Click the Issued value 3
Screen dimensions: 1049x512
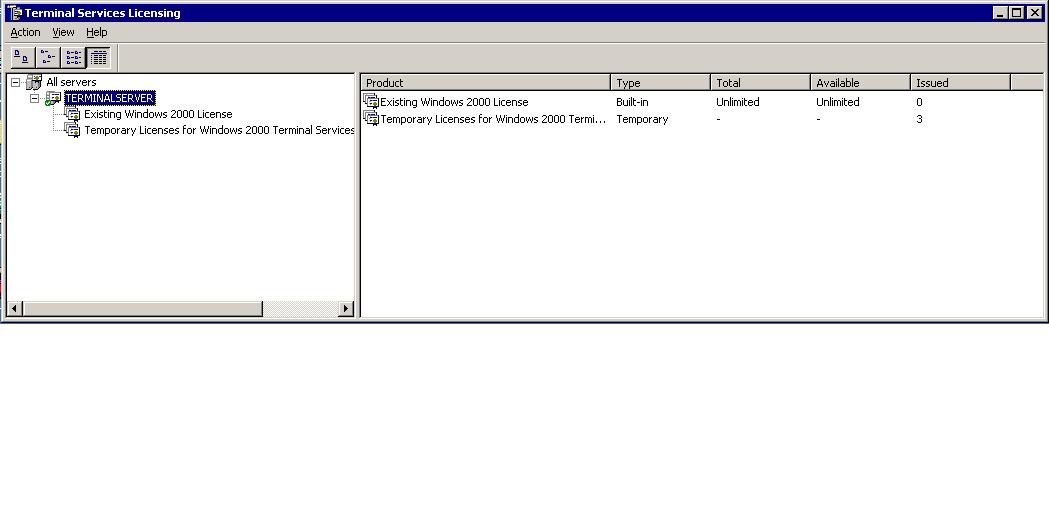919,119
